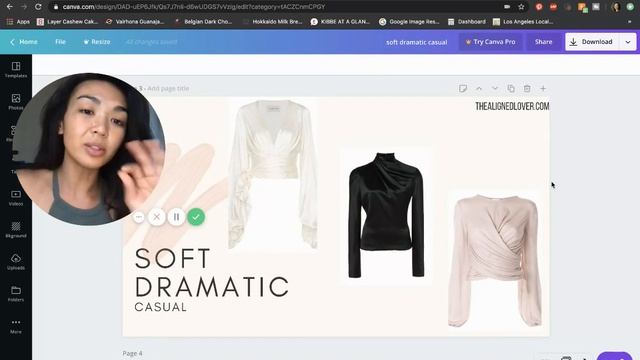Show more bookmarks overflow arrow

pyautogui.click(x=630, y=22)
